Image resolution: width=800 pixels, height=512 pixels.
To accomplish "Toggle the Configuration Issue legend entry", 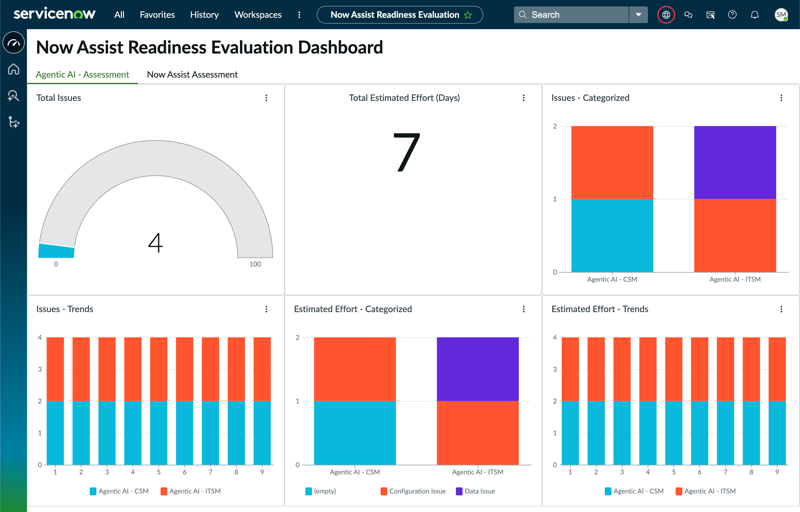I will pos(413,491).
